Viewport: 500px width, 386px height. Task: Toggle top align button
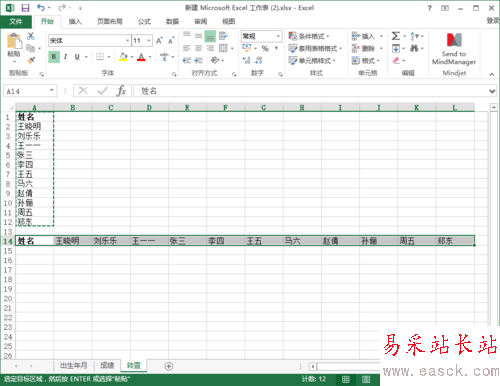(x=187, y=35)
